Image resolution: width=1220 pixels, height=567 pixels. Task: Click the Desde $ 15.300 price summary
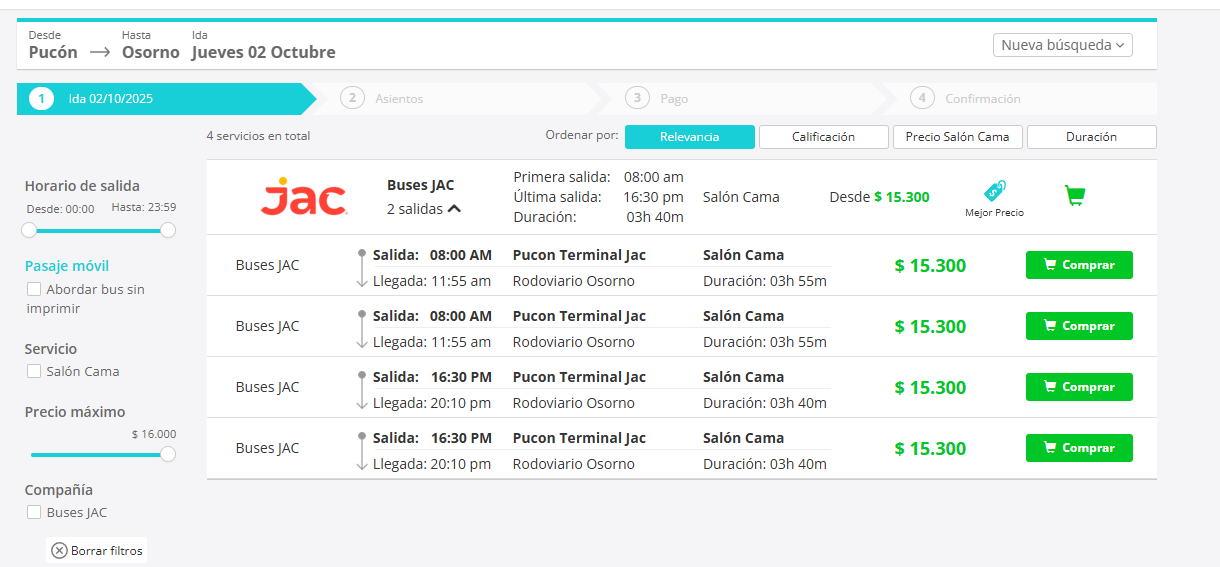[x=879, y=197]
